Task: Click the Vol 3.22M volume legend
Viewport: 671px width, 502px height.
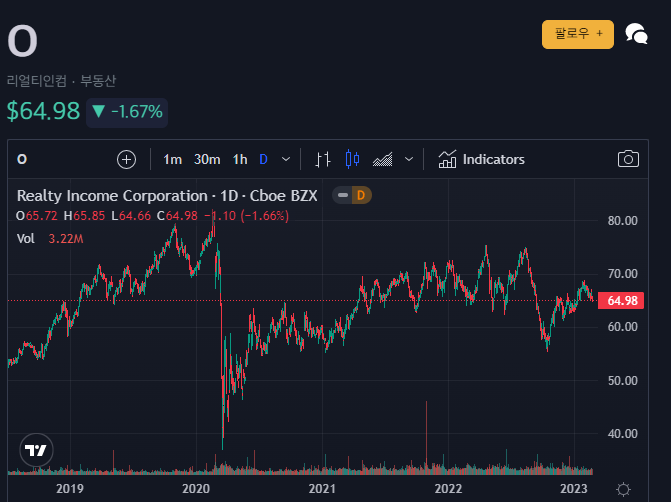Action: (x=50, y=238)
